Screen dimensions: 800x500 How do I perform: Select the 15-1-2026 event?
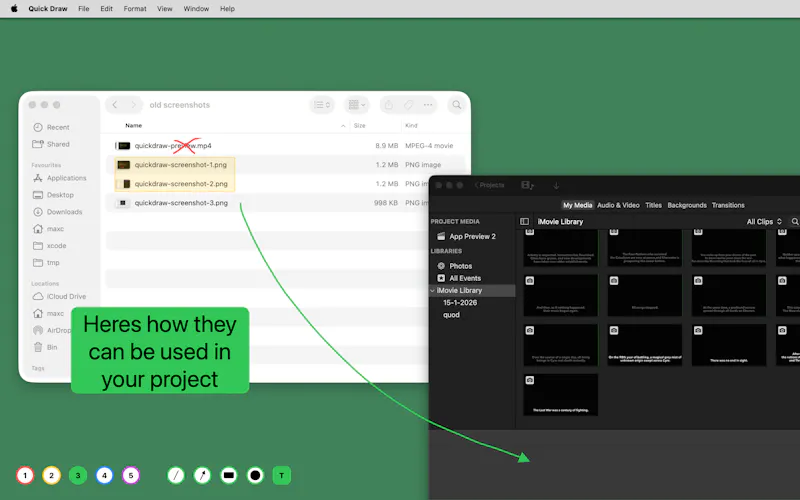click(460, 303)
